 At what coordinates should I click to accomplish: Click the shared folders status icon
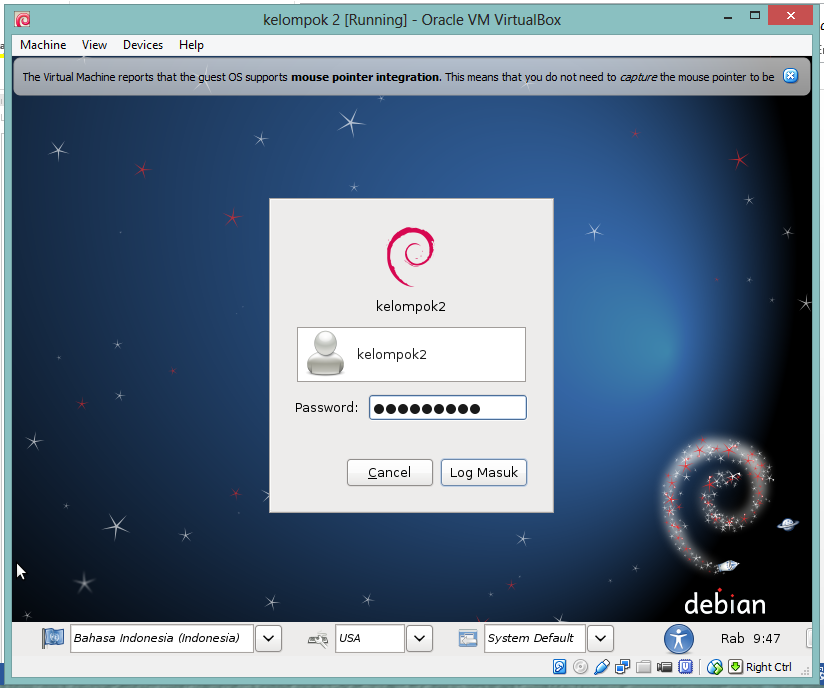pos(643,667)
